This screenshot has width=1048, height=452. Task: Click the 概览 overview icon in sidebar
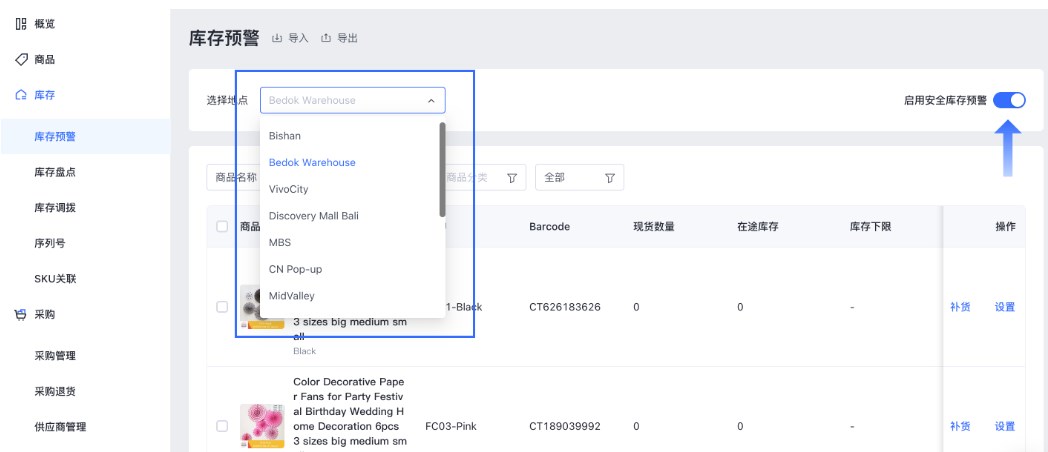tap(20, 23)
